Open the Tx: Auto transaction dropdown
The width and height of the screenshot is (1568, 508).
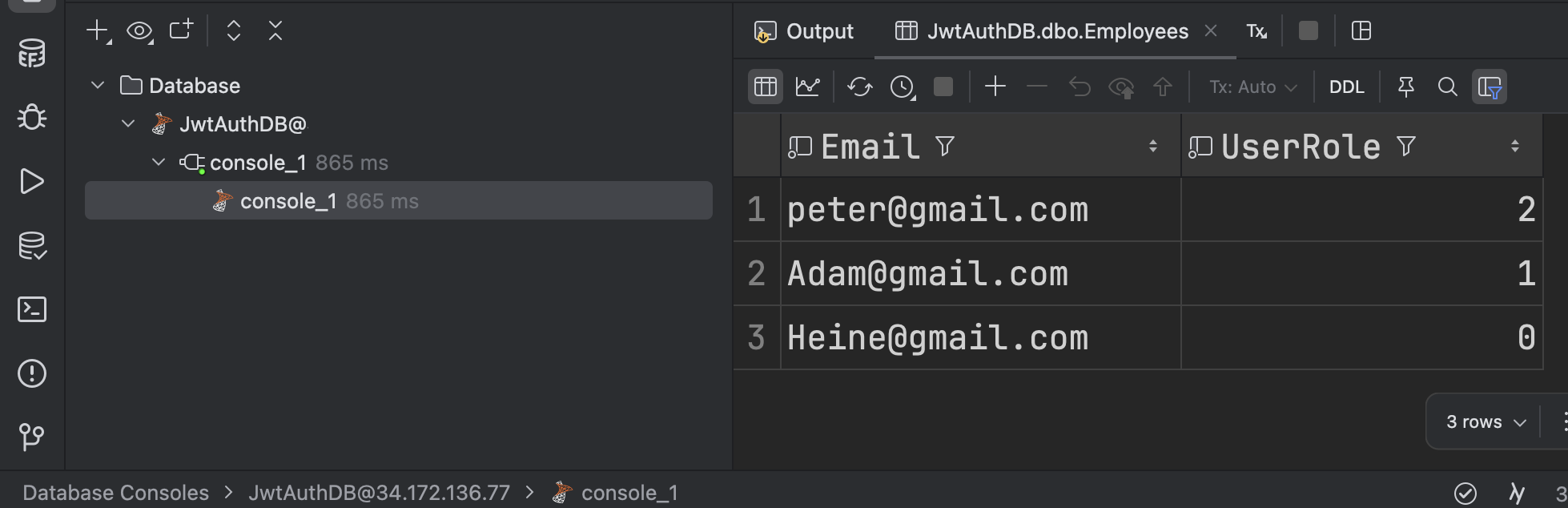pos(1252,87)
